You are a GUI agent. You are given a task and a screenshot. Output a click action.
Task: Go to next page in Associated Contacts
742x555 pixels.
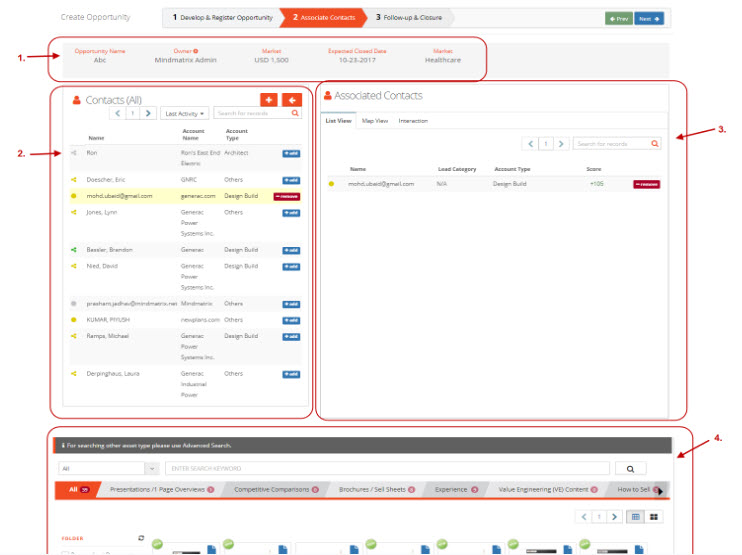click(561, 144)
